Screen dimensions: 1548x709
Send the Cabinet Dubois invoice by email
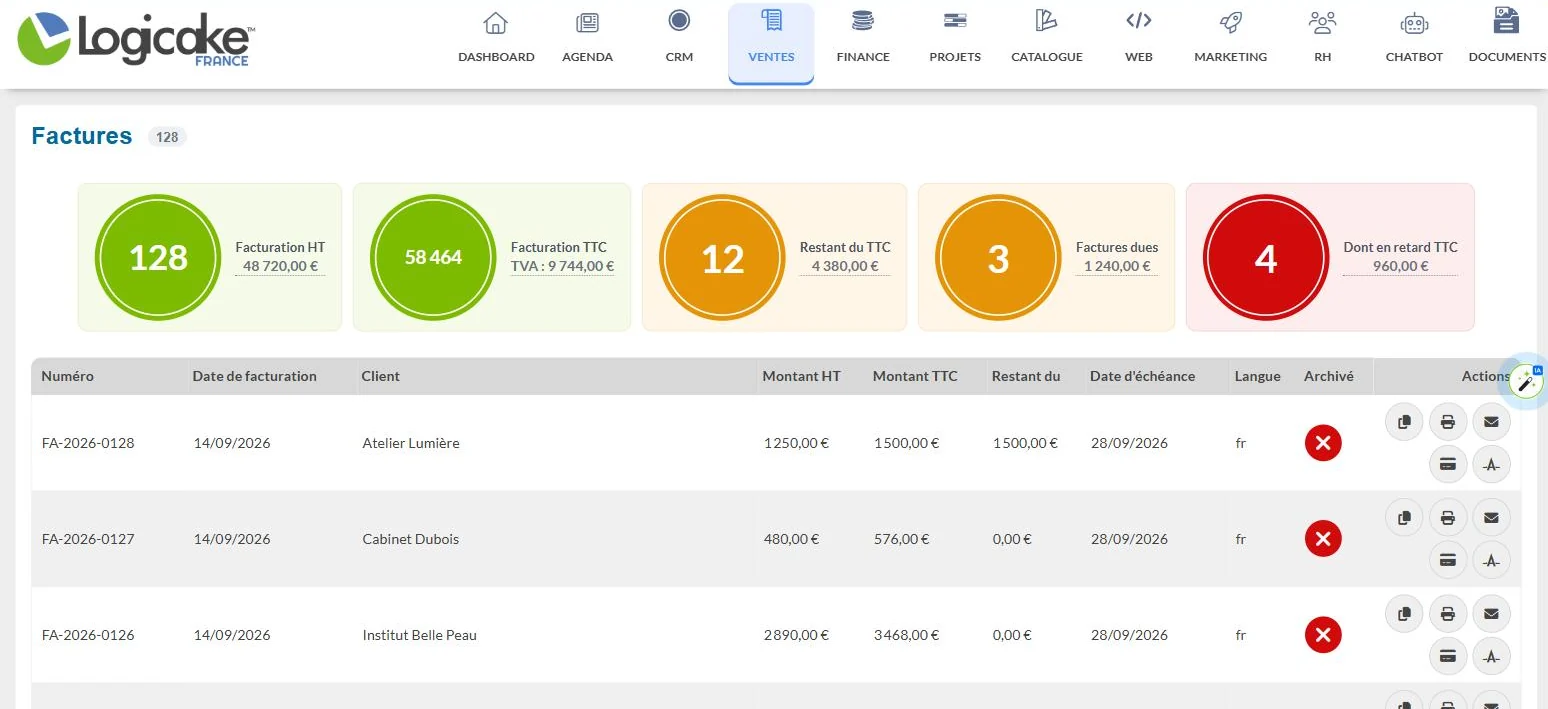pyautogui.click(x=1491, y=518)
